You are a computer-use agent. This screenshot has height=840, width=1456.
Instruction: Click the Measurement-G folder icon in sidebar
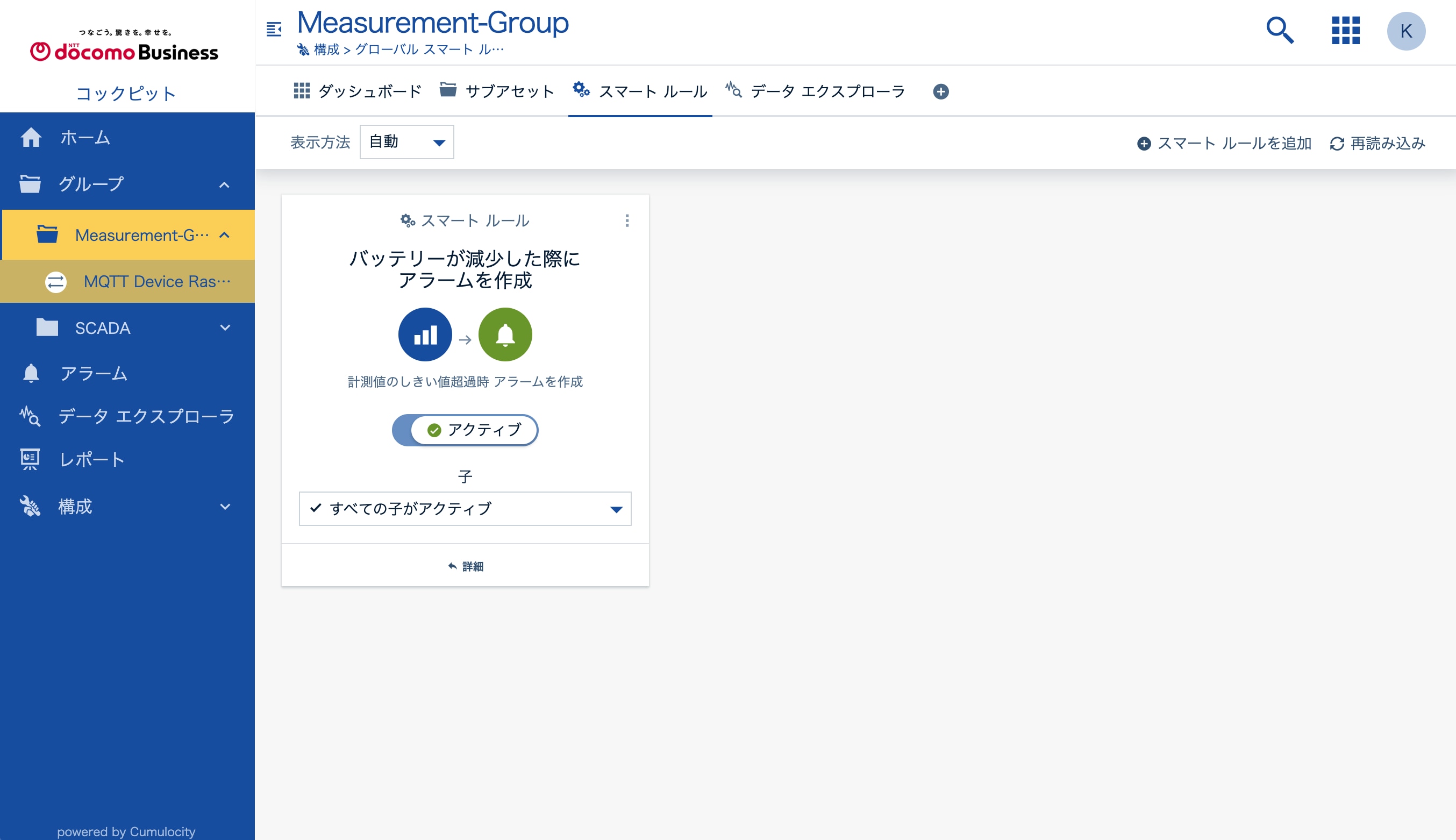[47, 234]
